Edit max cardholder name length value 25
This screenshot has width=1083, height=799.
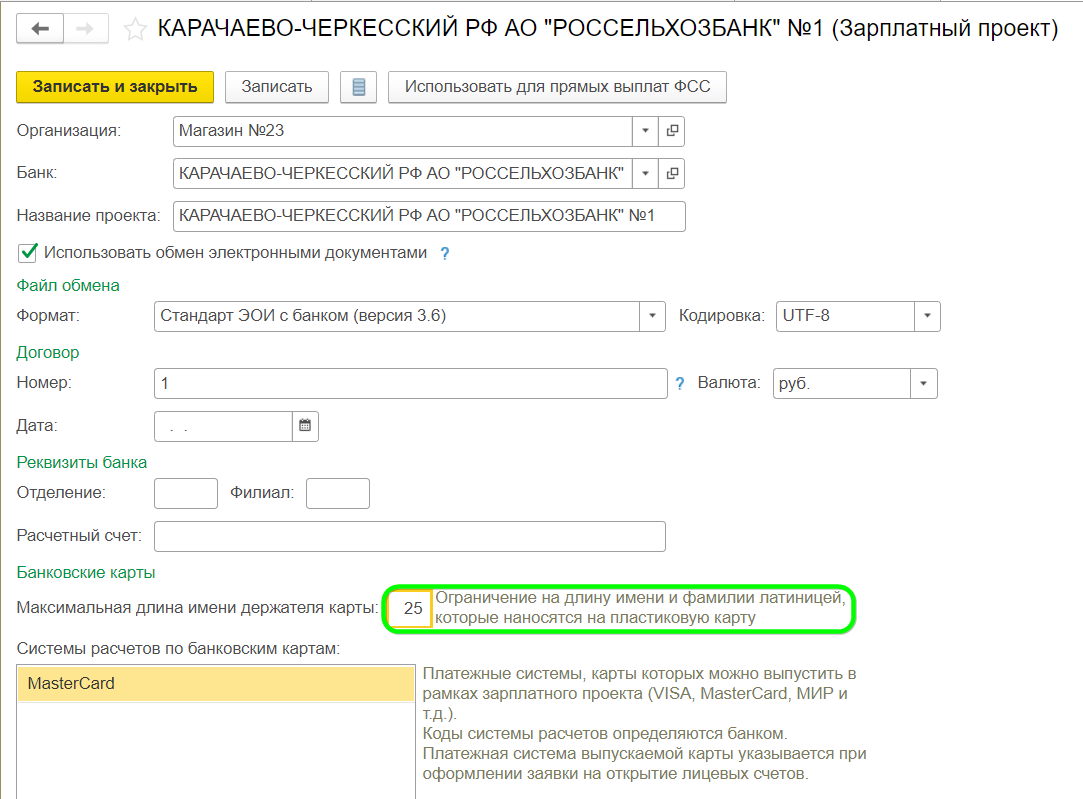410,608
